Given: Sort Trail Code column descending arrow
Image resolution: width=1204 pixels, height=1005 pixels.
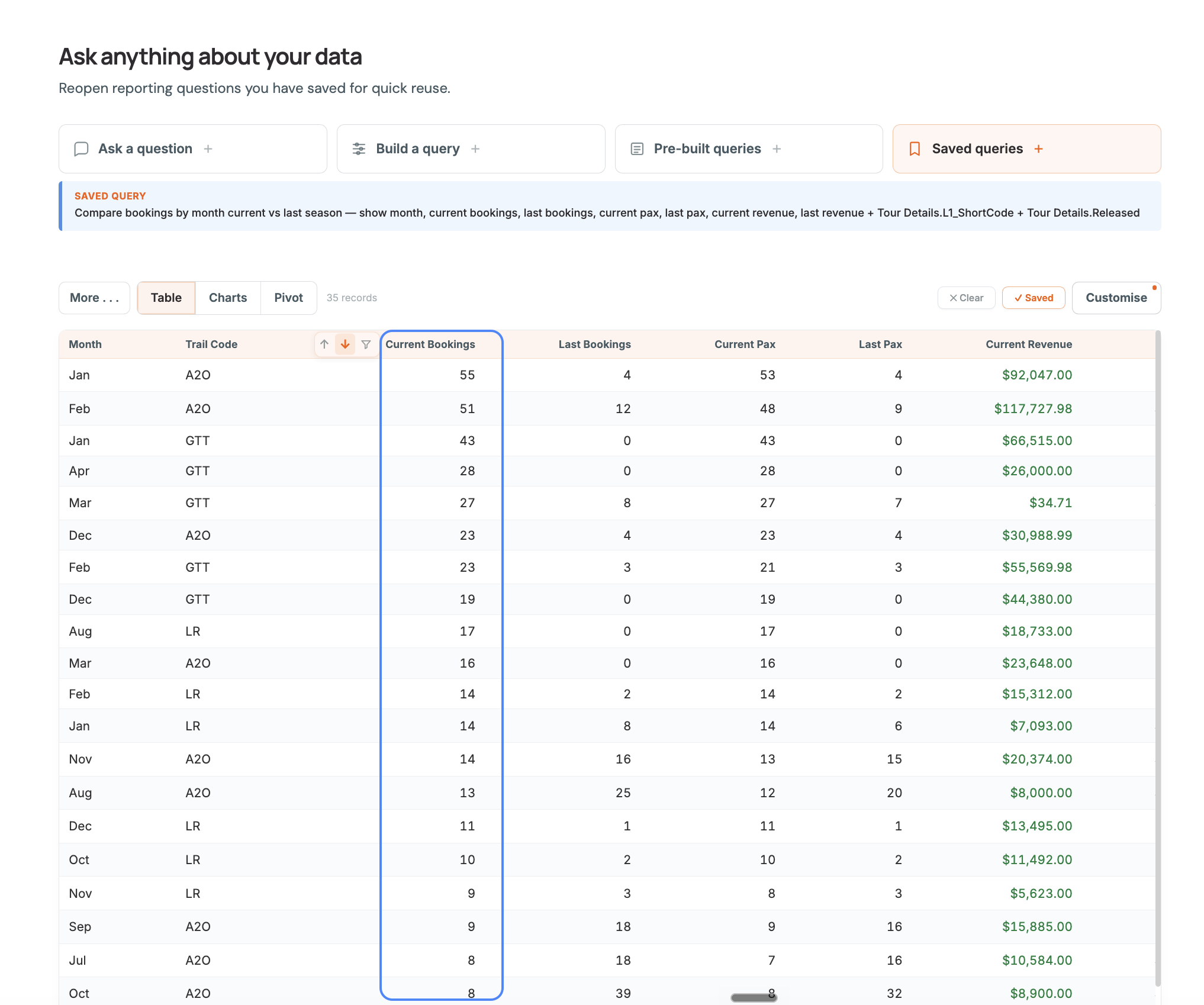Looking at the screenshot, I should (345, 344).
